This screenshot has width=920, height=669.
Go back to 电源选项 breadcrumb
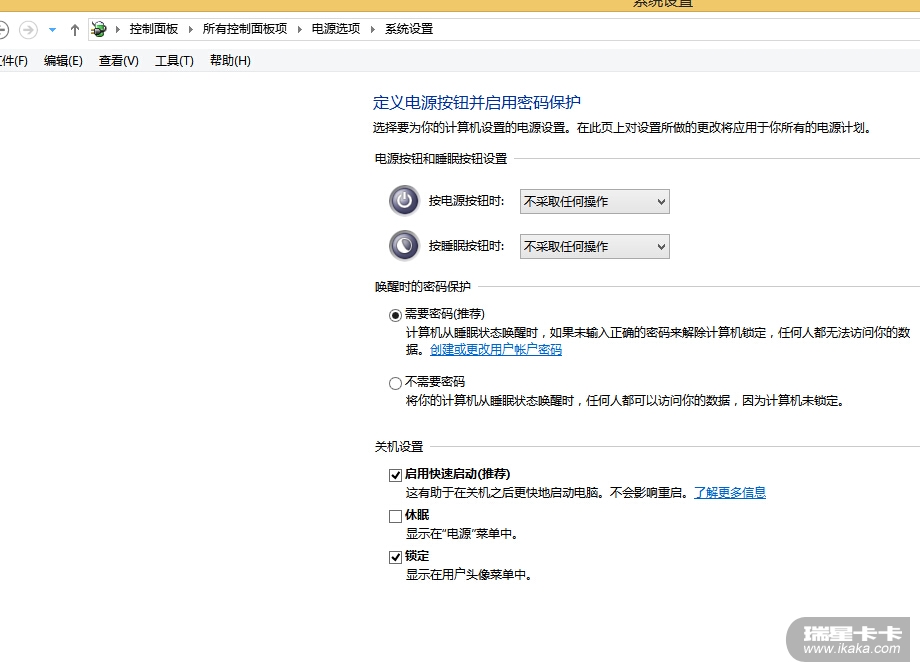click(x=336, y=29)
